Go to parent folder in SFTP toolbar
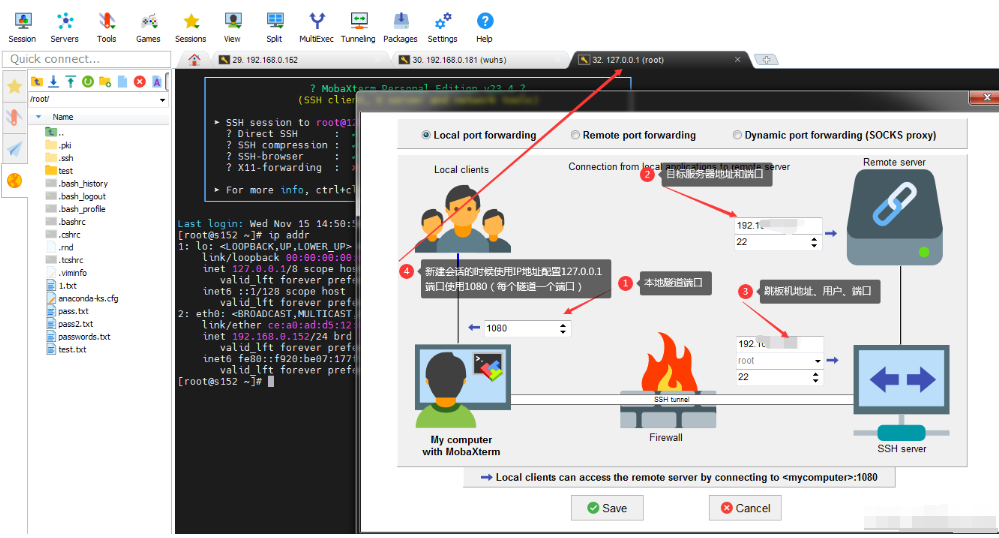The width and height of the screenshot is (999, 538). pyautogui.click(x=37, y=82)
